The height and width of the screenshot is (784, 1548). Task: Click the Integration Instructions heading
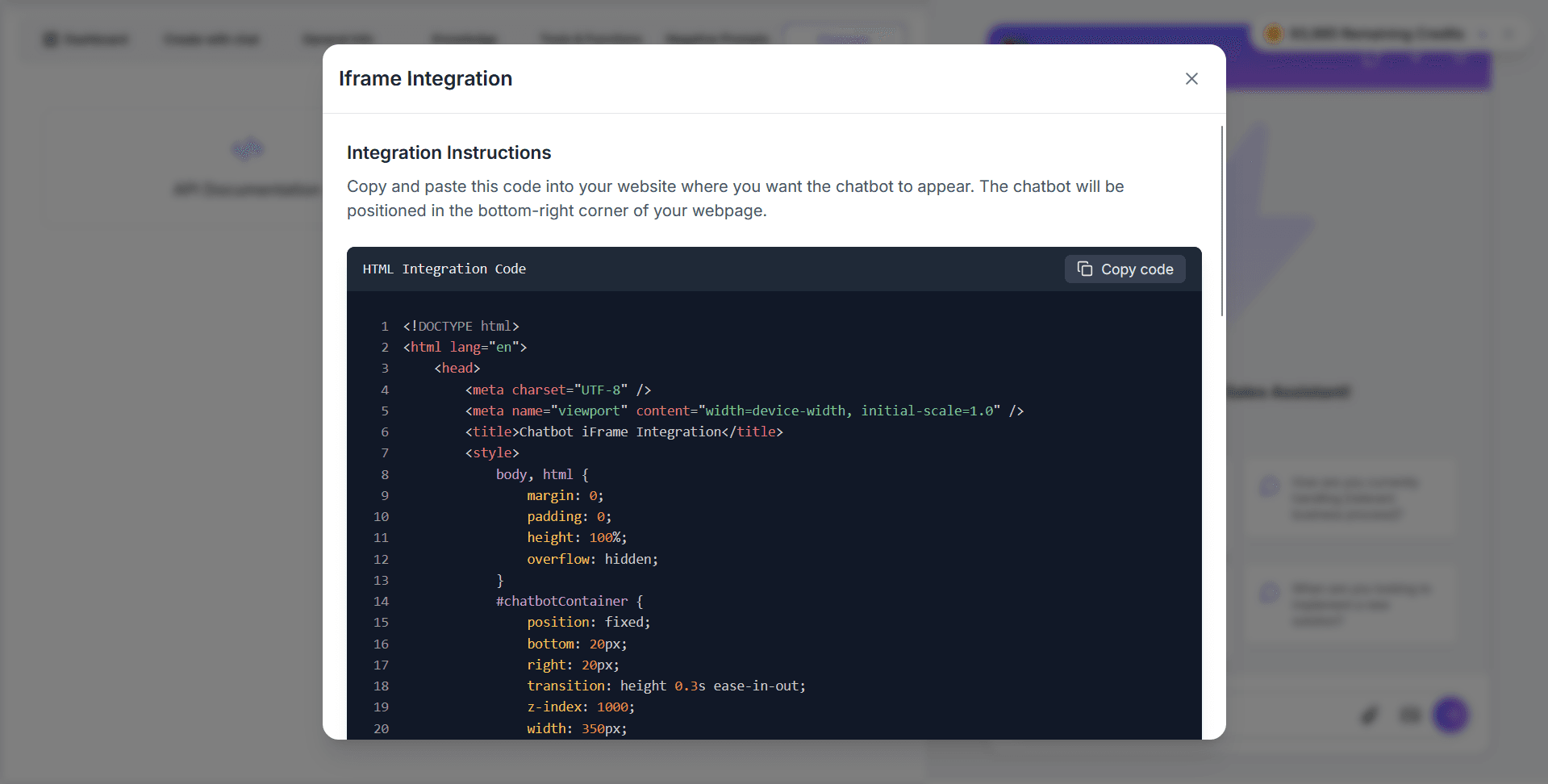(449, 152)
